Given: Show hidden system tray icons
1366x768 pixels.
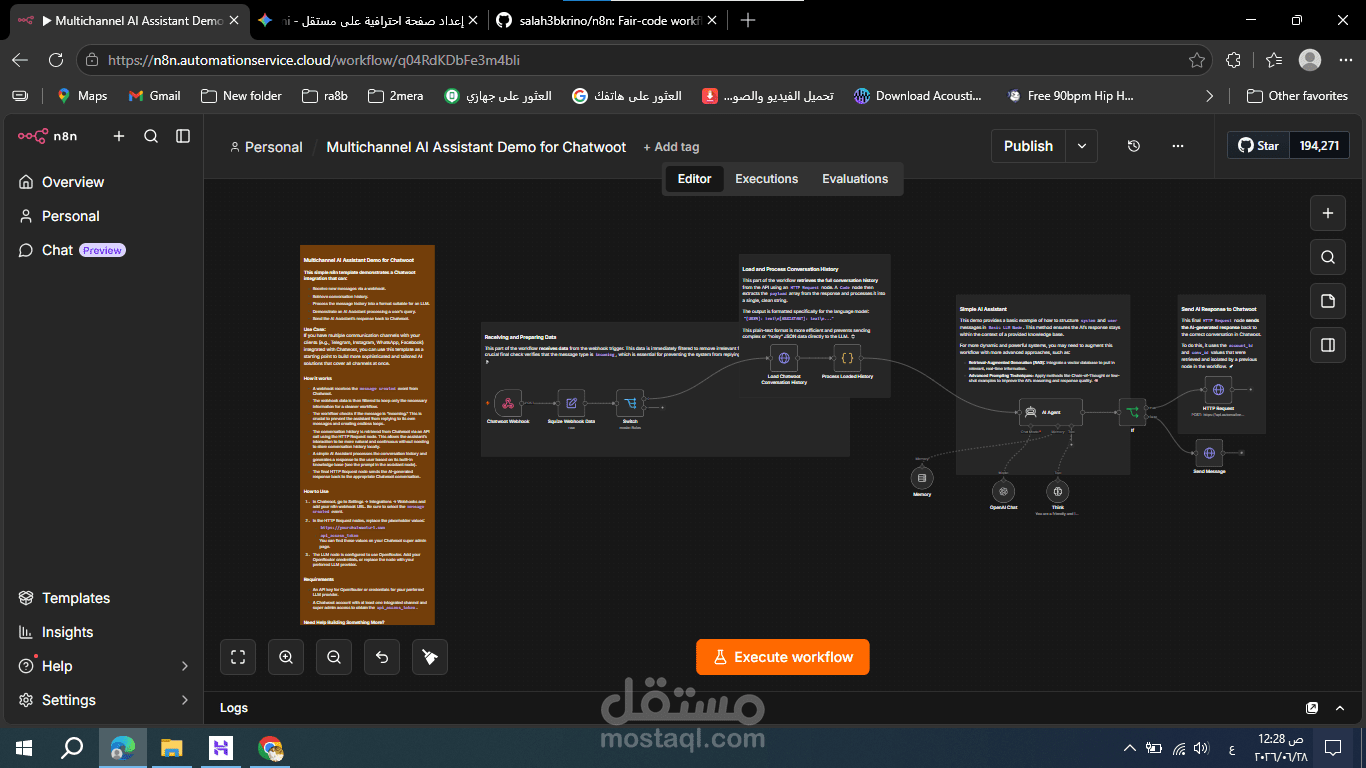Looking at the screenshot, I should point(1129,747).
